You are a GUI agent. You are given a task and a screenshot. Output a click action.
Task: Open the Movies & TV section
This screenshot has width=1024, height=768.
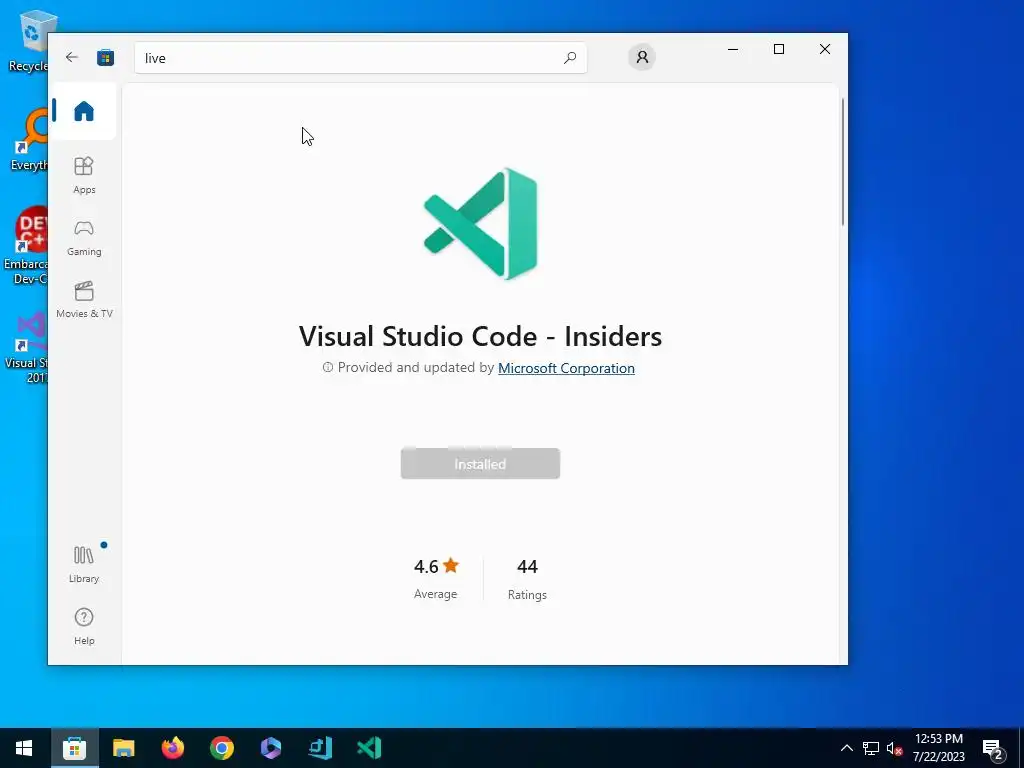point(84,300)
